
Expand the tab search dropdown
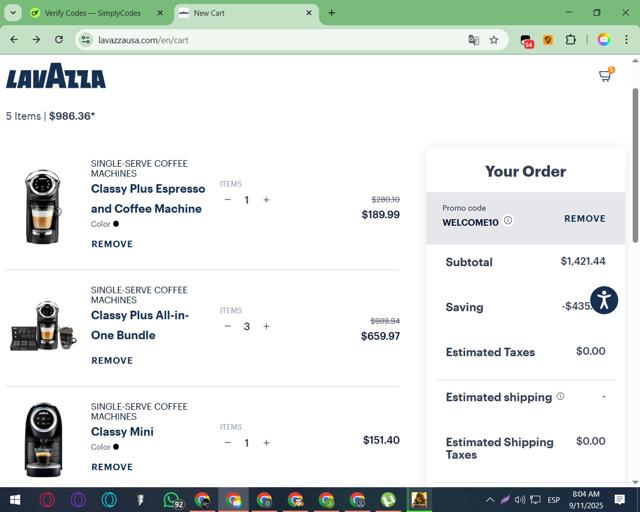(13, 13)
